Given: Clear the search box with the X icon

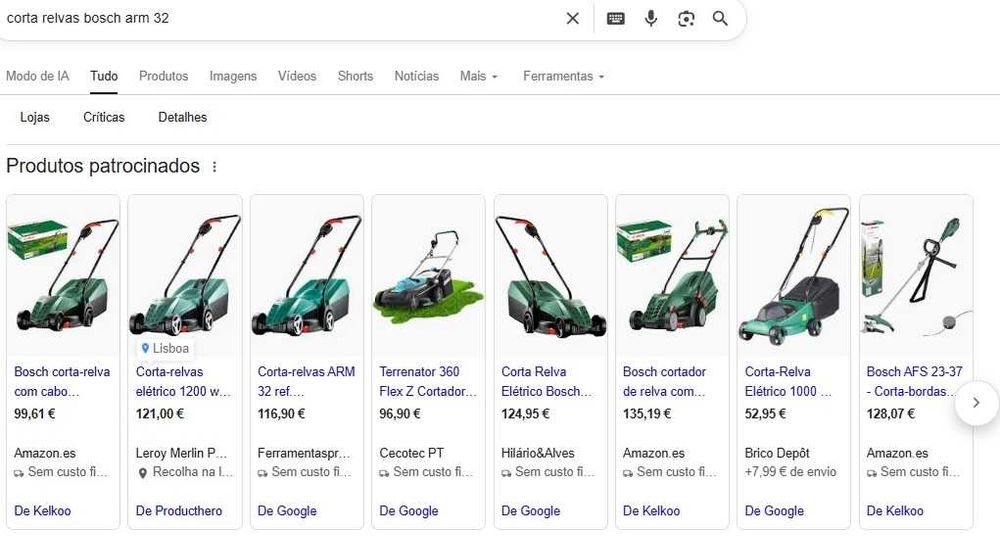Looking at the screenshot, I should (573, 18).
